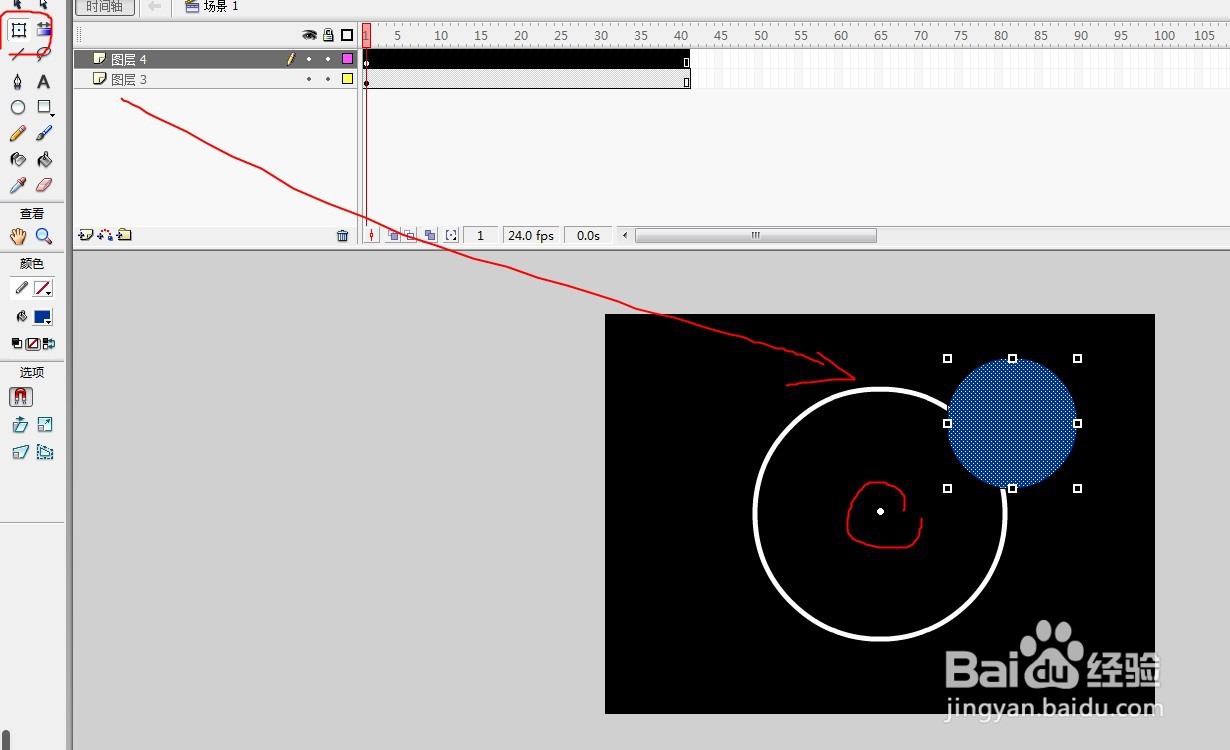This screenshot has height=750, width=1230.
Task: Select the Oval tool
Action: (18, 107)
